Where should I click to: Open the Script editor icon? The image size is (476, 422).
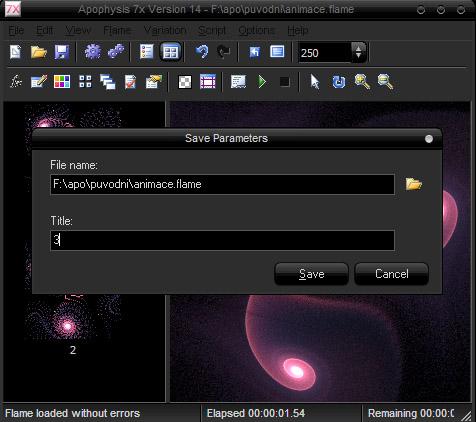point(238,82)
